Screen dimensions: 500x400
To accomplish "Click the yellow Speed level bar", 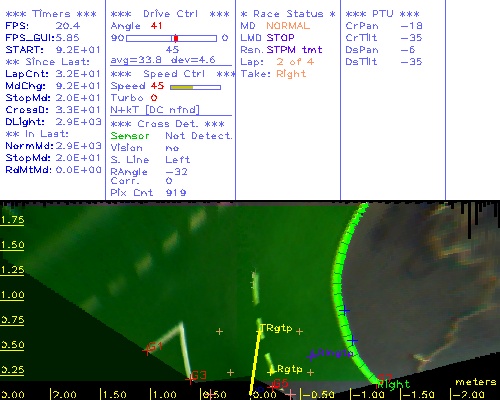I will pos(182,87).
